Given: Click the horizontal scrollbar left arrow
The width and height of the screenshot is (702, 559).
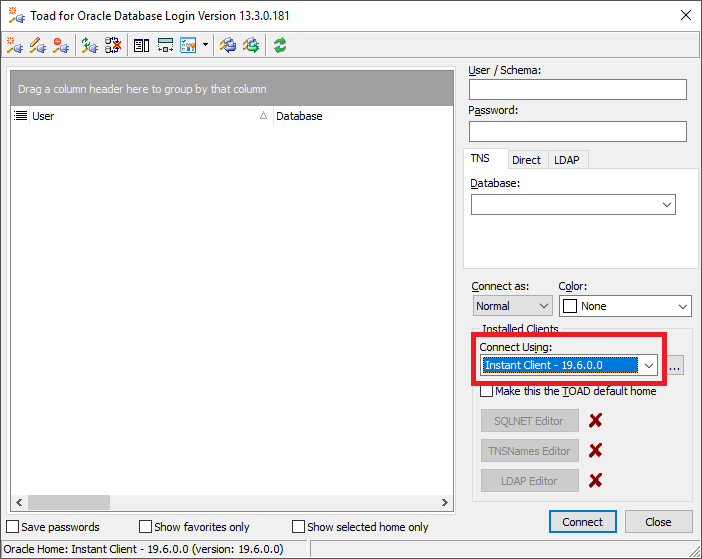Looking at the screenshot, I should [x=19, y=502].
